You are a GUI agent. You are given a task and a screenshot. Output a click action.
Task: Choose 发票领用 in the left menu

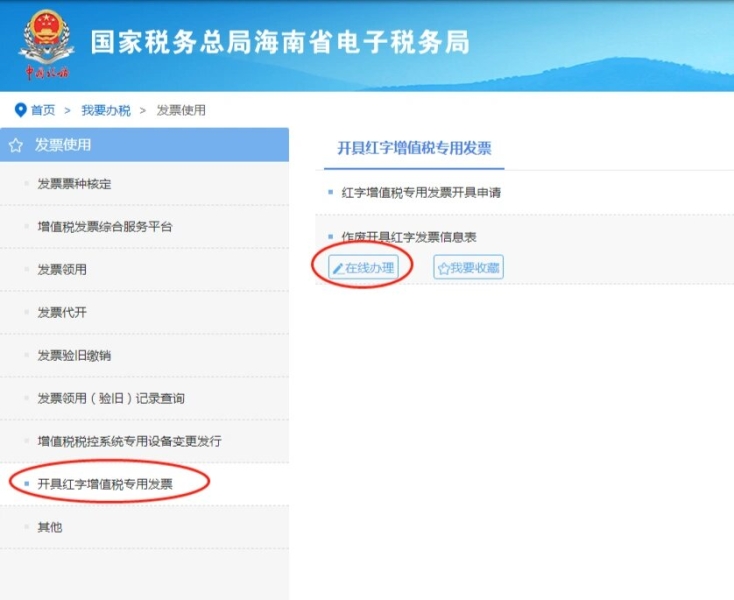[x=61, y=270]
